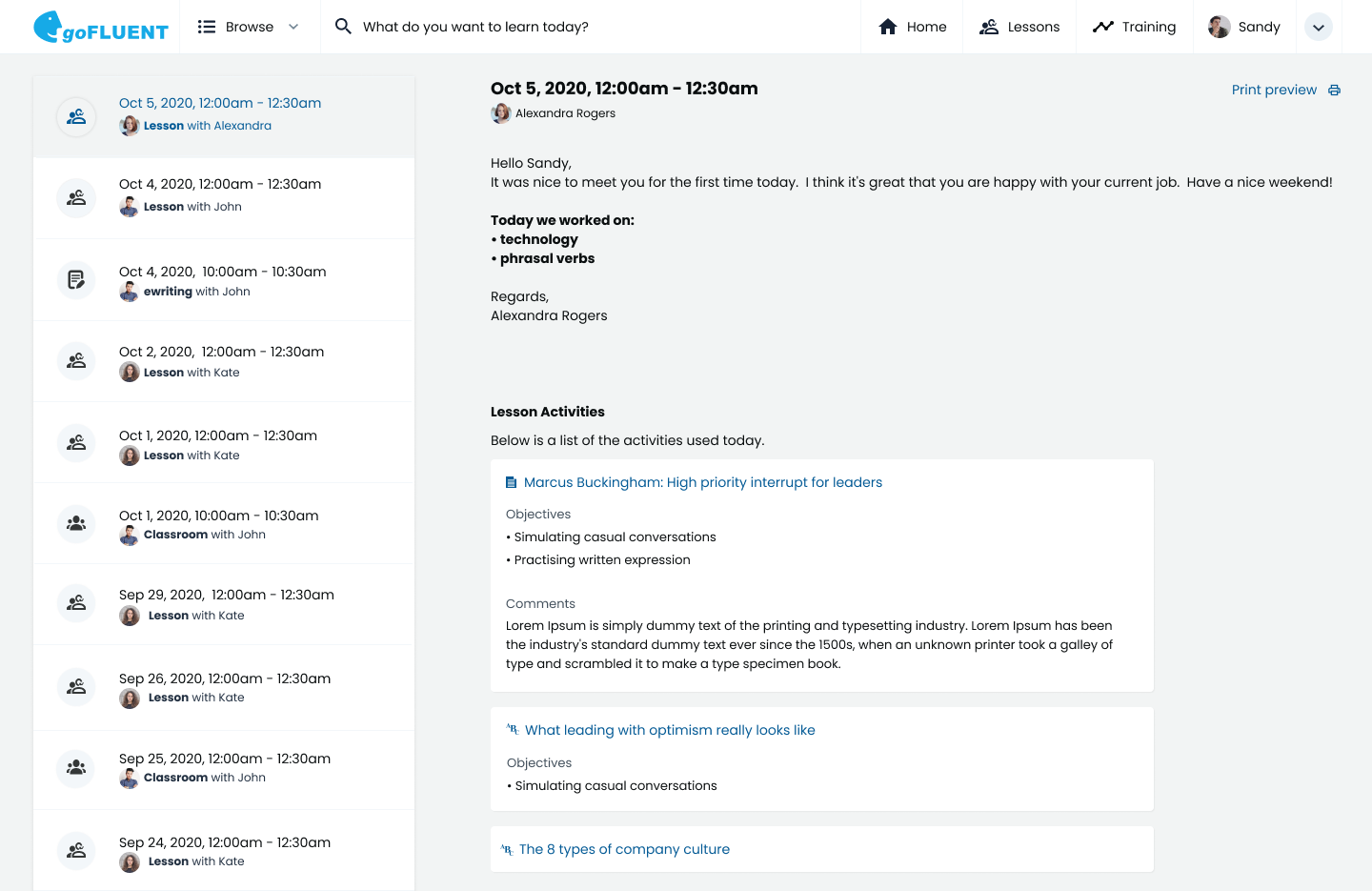This screenshot has height=891, width=1372.
Task: Click the ewriting document icon on Oct 4 entry
Action: (75, 279)
